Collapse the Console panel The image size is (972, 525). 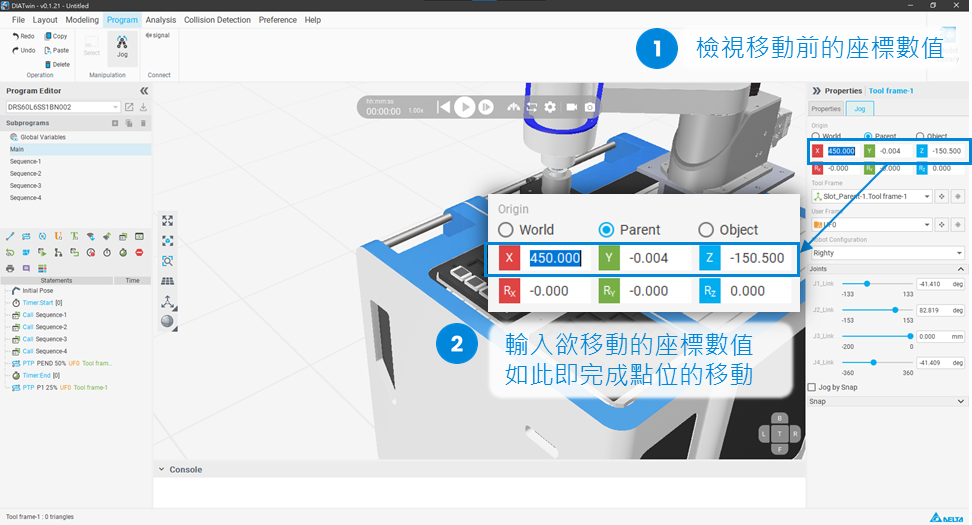pyautogui.click(x=161, y=469)
